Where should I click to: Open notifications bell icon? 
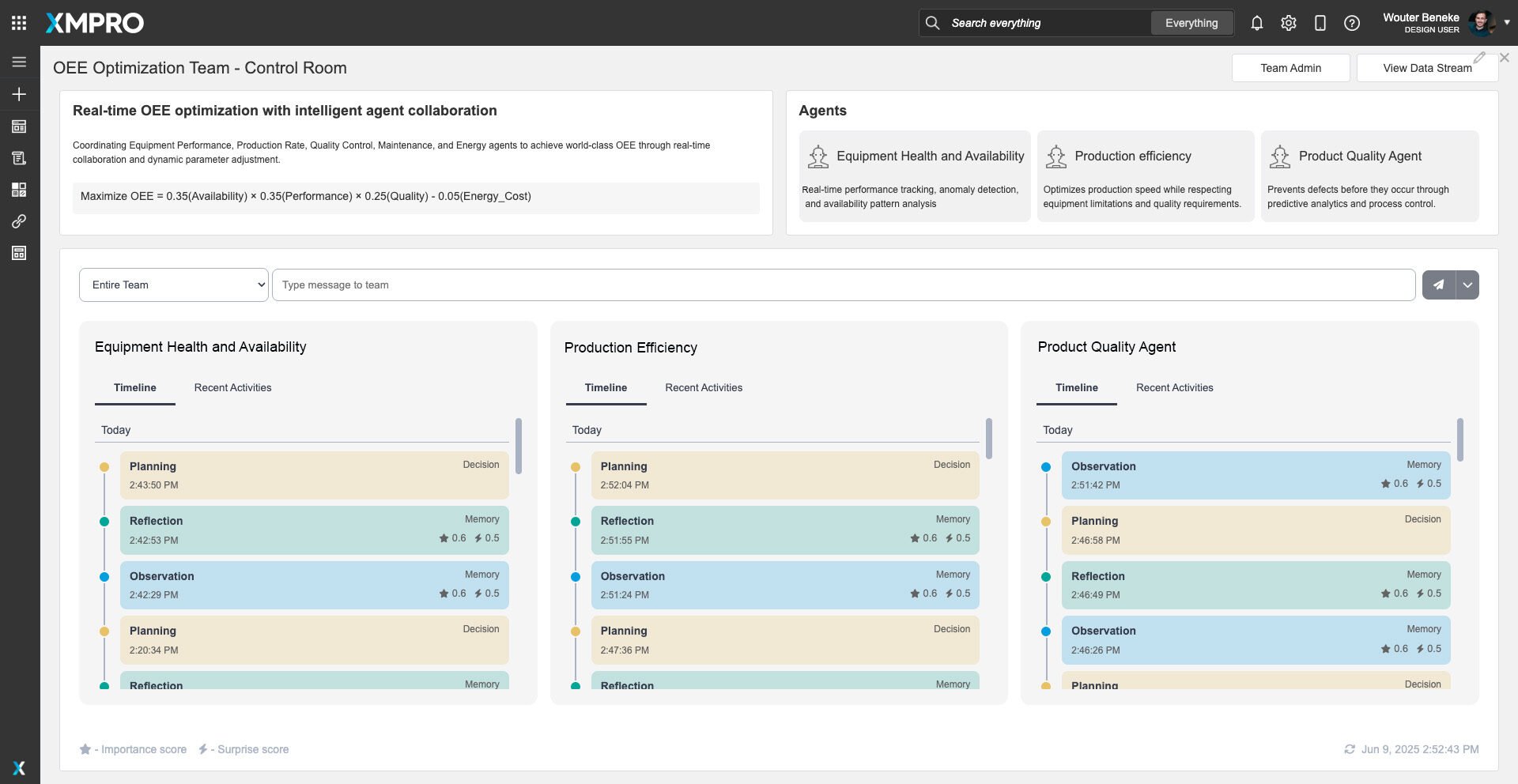click(x=1256, y=23)
